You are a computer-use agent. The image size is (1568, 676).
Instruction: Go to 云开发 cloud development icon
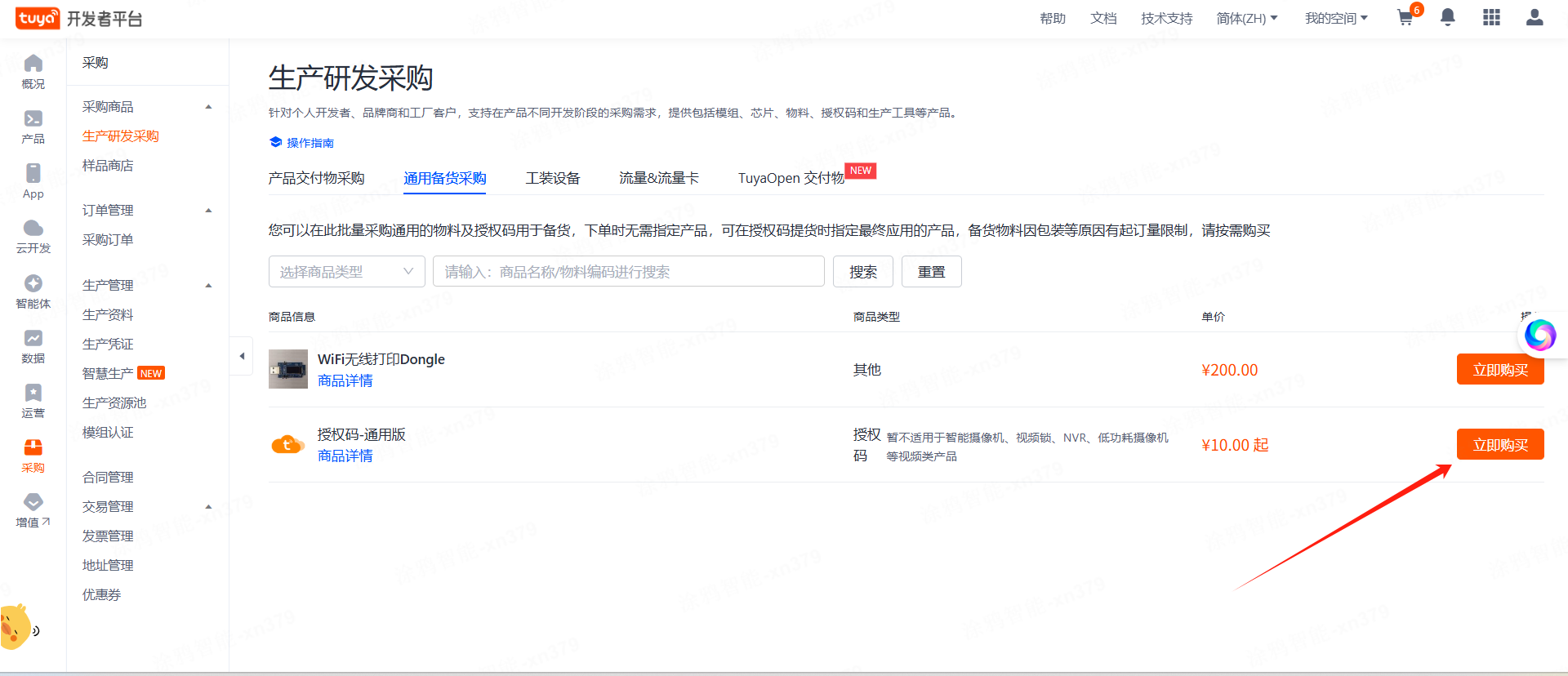(33, 237)
